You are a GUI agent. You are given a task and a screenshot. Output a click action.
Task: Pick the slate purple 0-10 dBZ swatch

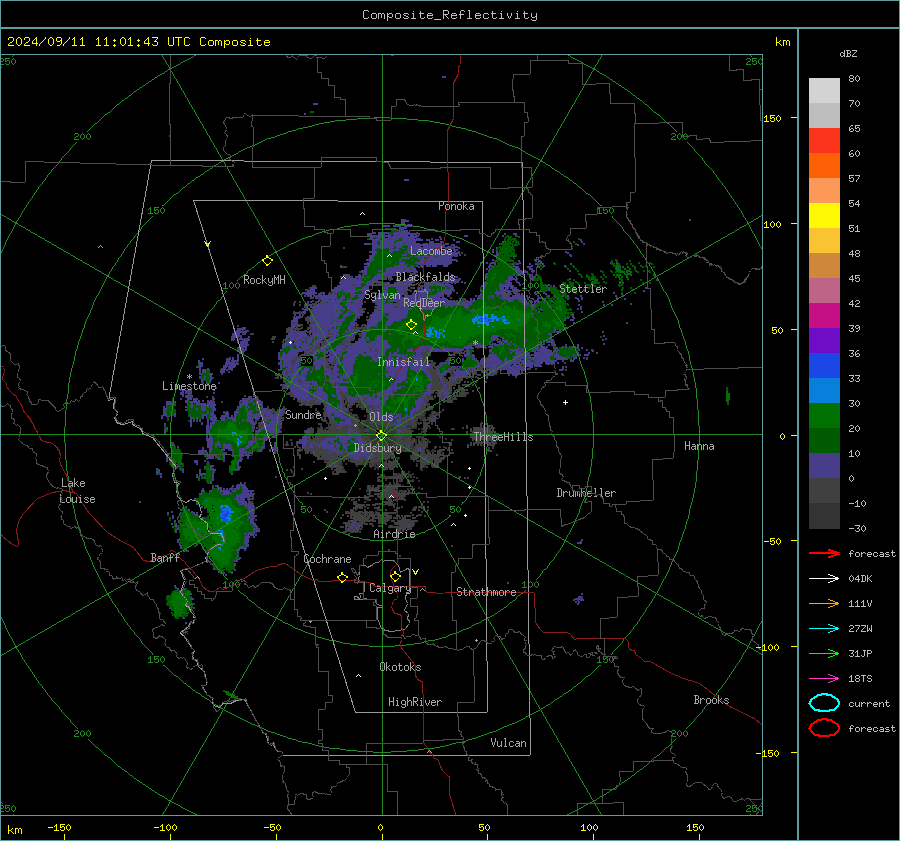(x=824, y=465)
